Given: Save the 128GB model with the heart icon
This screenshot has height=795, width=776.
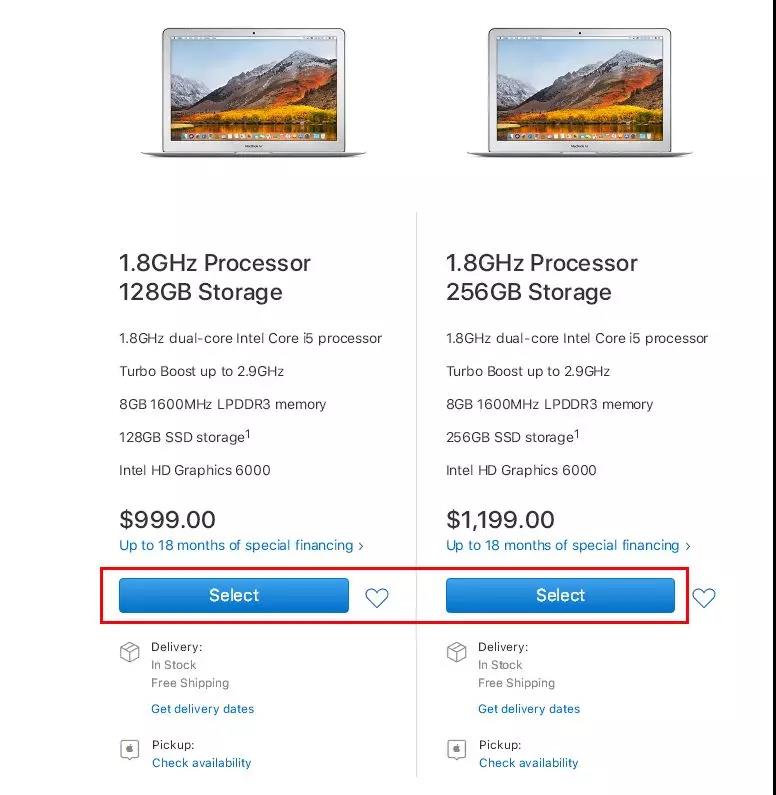Looking at the screenshot, I should [x=376, y=598].
